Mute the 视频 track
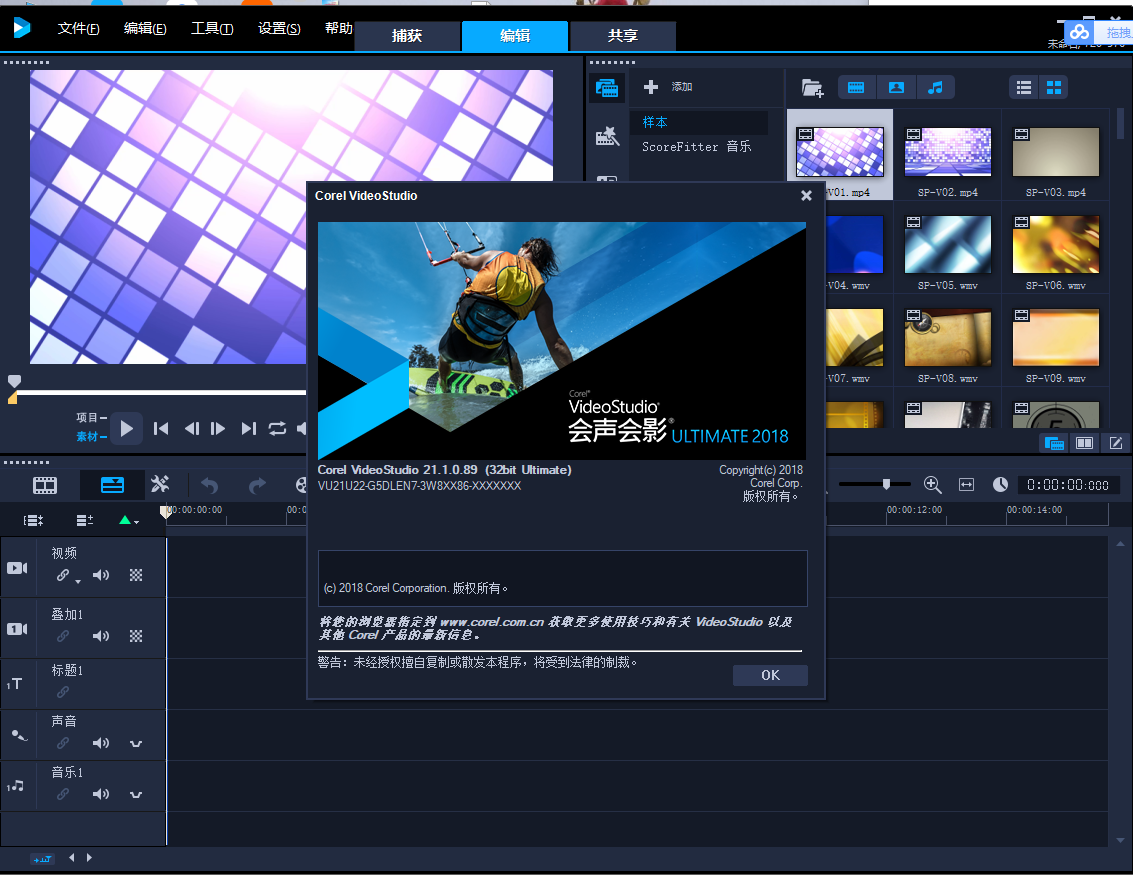Screen dimensions: 1133x875 [x=101, y=575]
